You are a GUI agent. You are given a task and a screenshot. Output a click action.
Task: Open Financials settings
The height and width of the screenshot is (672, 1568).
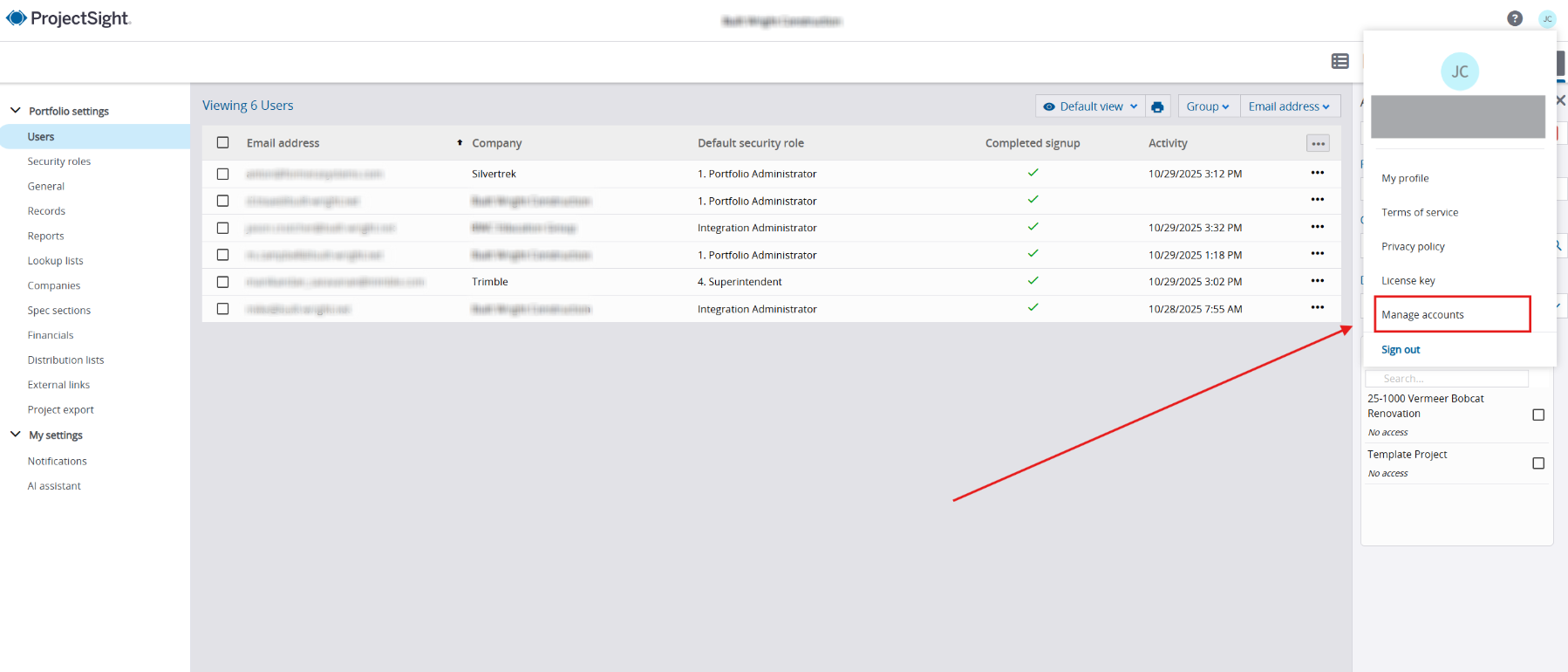point(51,335)
